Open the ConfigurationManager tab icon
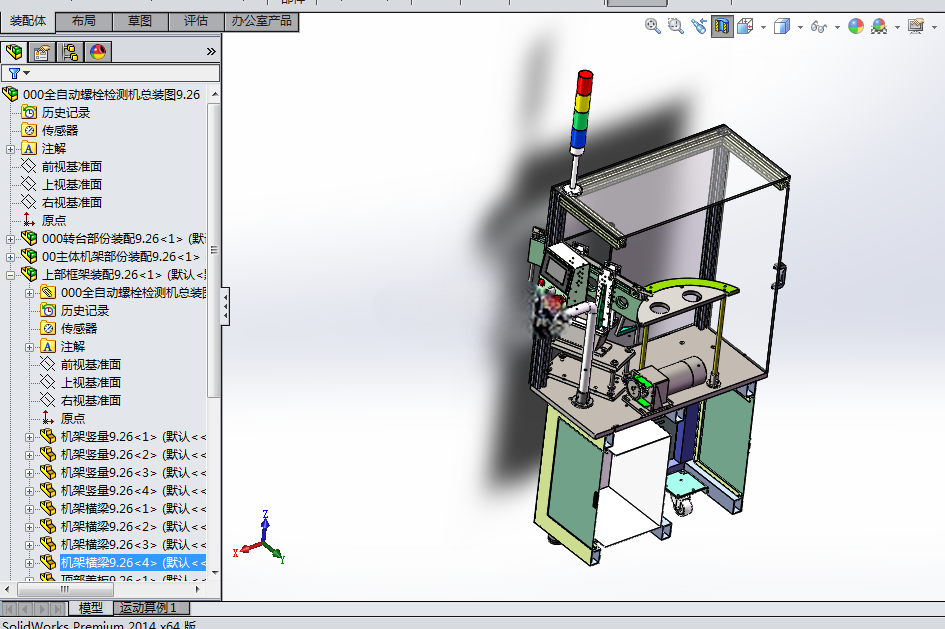 click(69, 52)
